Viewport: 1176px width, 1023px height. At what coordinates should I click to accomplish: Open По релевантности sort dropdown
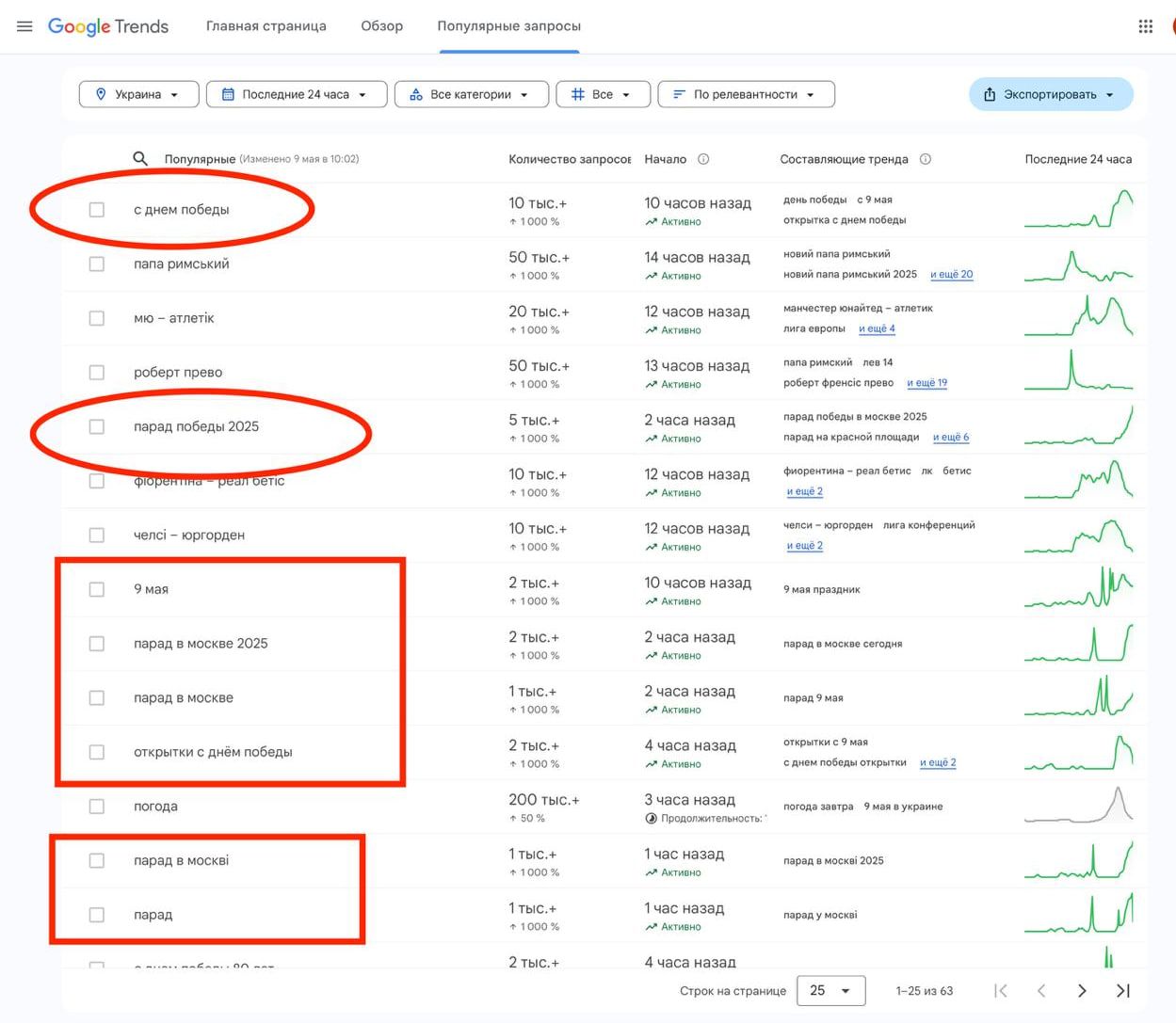coord(746,94)
